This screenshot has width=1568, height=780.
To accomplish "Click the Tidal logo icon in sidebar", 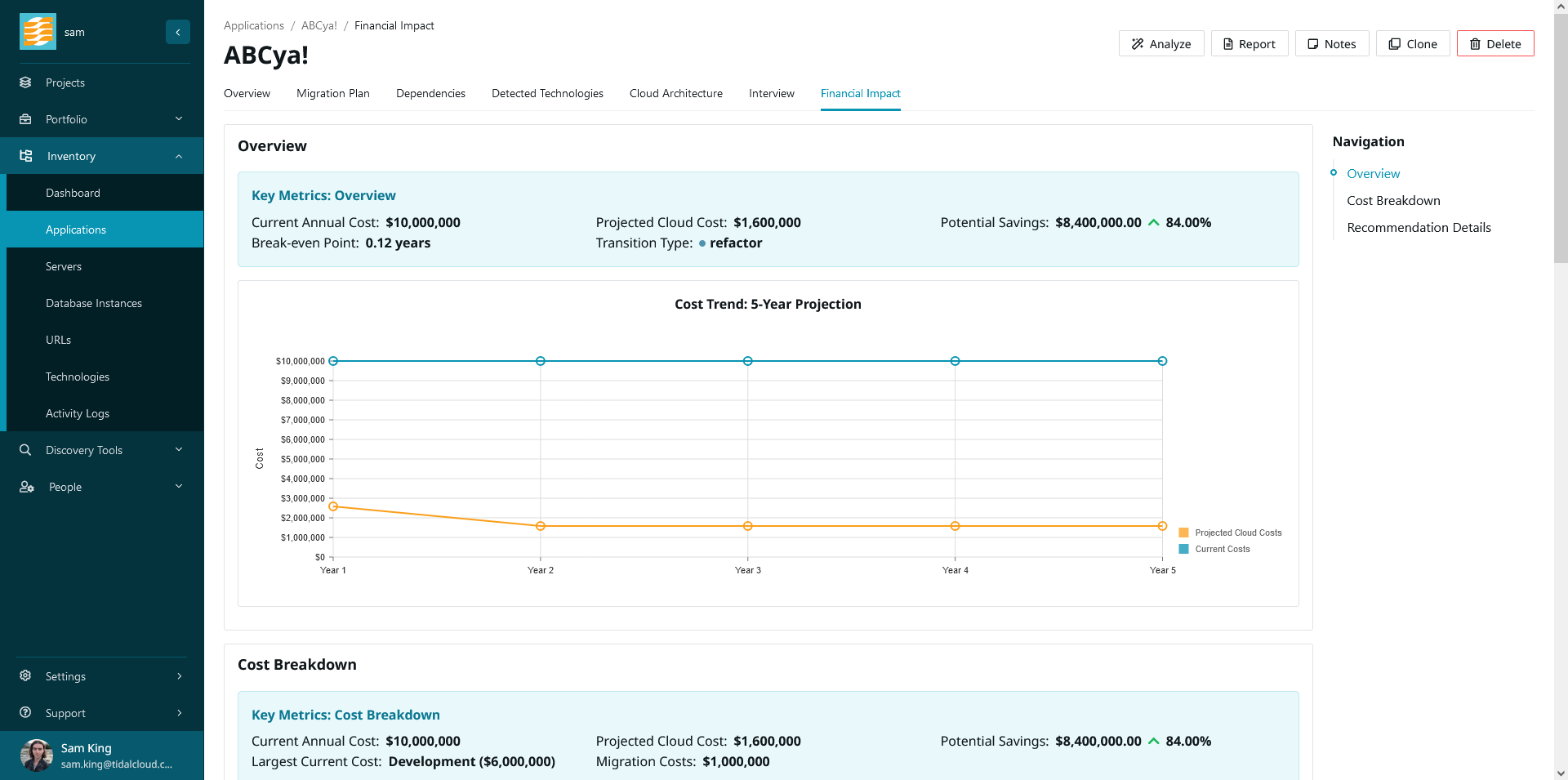I will click(x=38, y=32).
